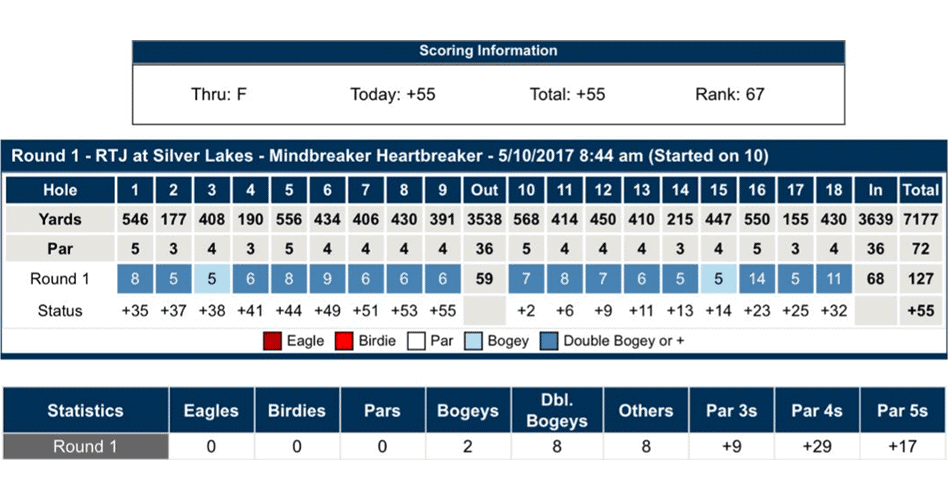Click the Double Bogey or + legend swatch
This screenshot has height=500, width=948.
549,341
